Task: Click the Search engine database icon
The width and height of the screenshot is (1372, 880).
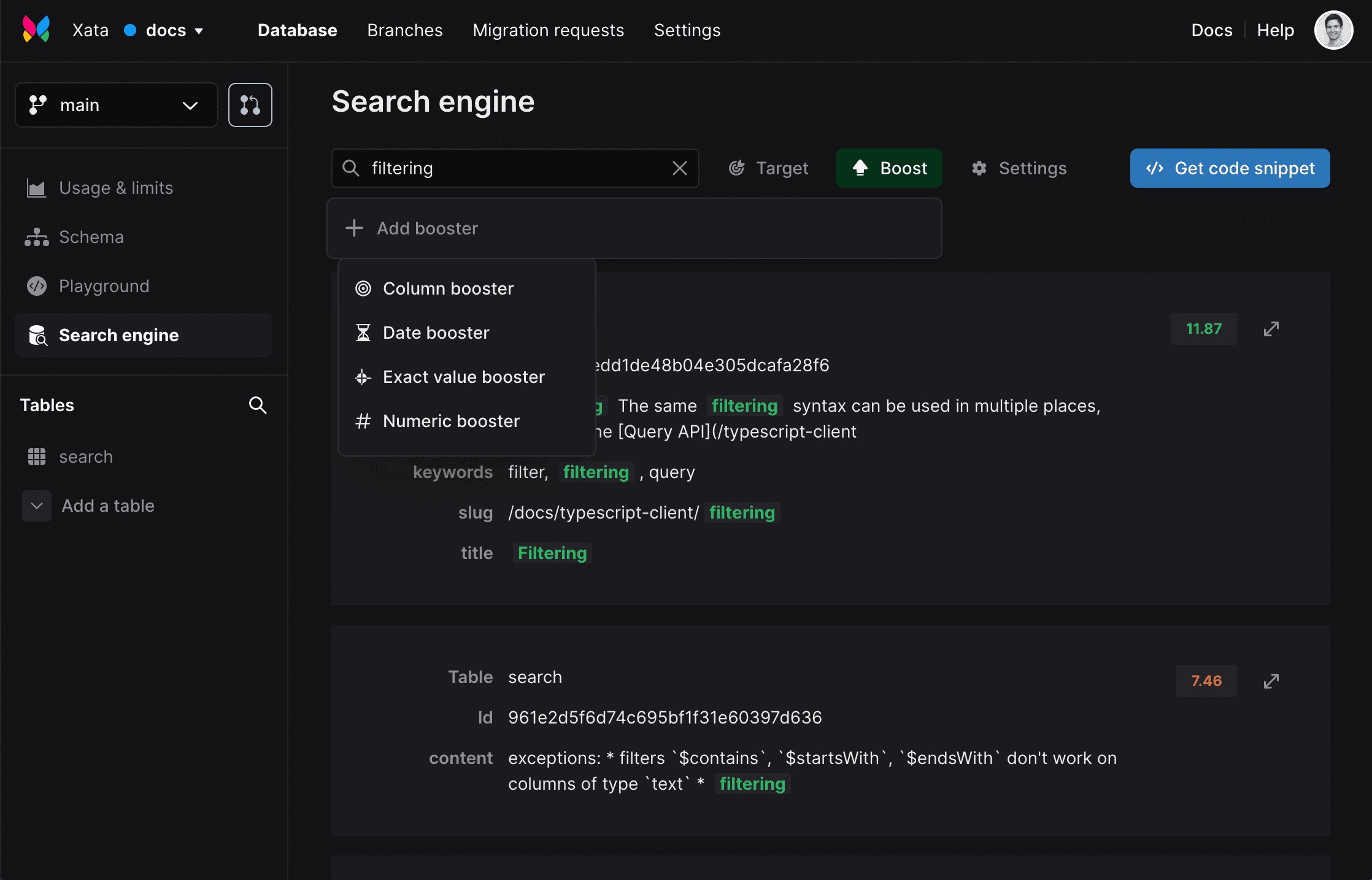Action: [x=38, y=335]
